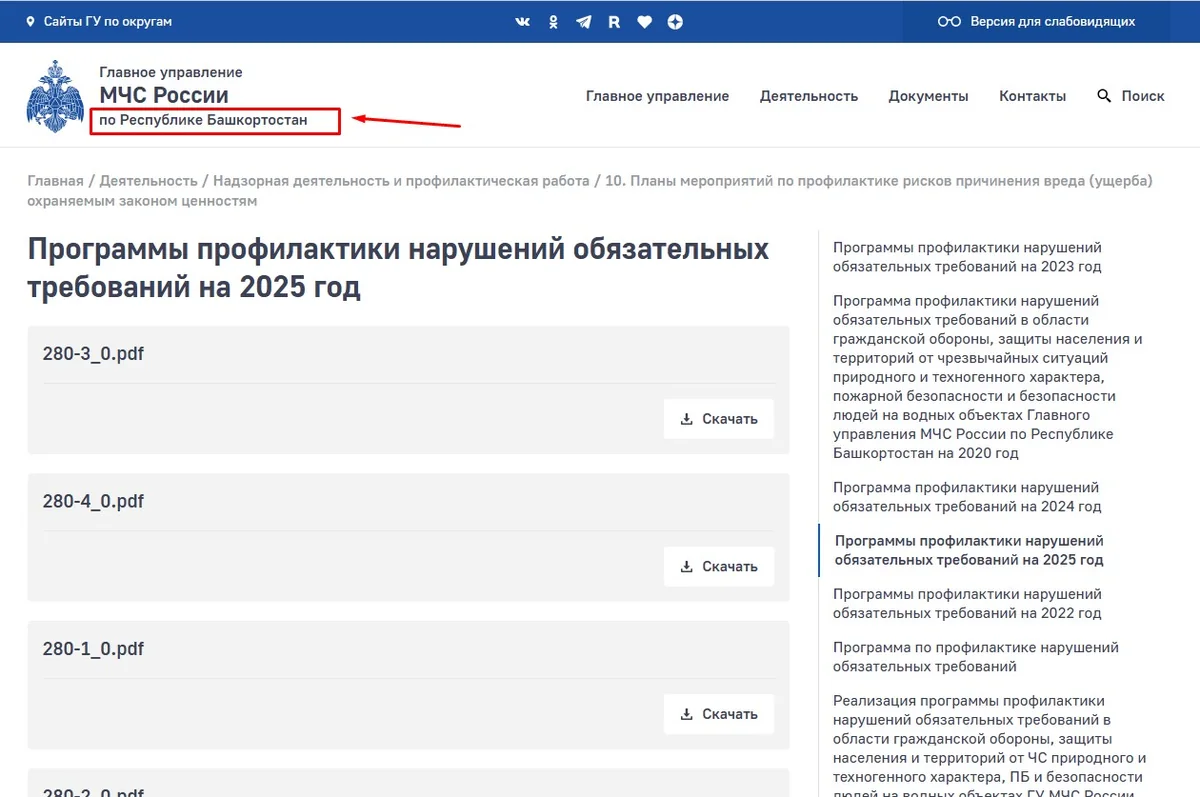The height and width of the screenshot is (797, 1200).
Task: Open the Telegram paper-plane icon
Action: (x=583, y=21)
